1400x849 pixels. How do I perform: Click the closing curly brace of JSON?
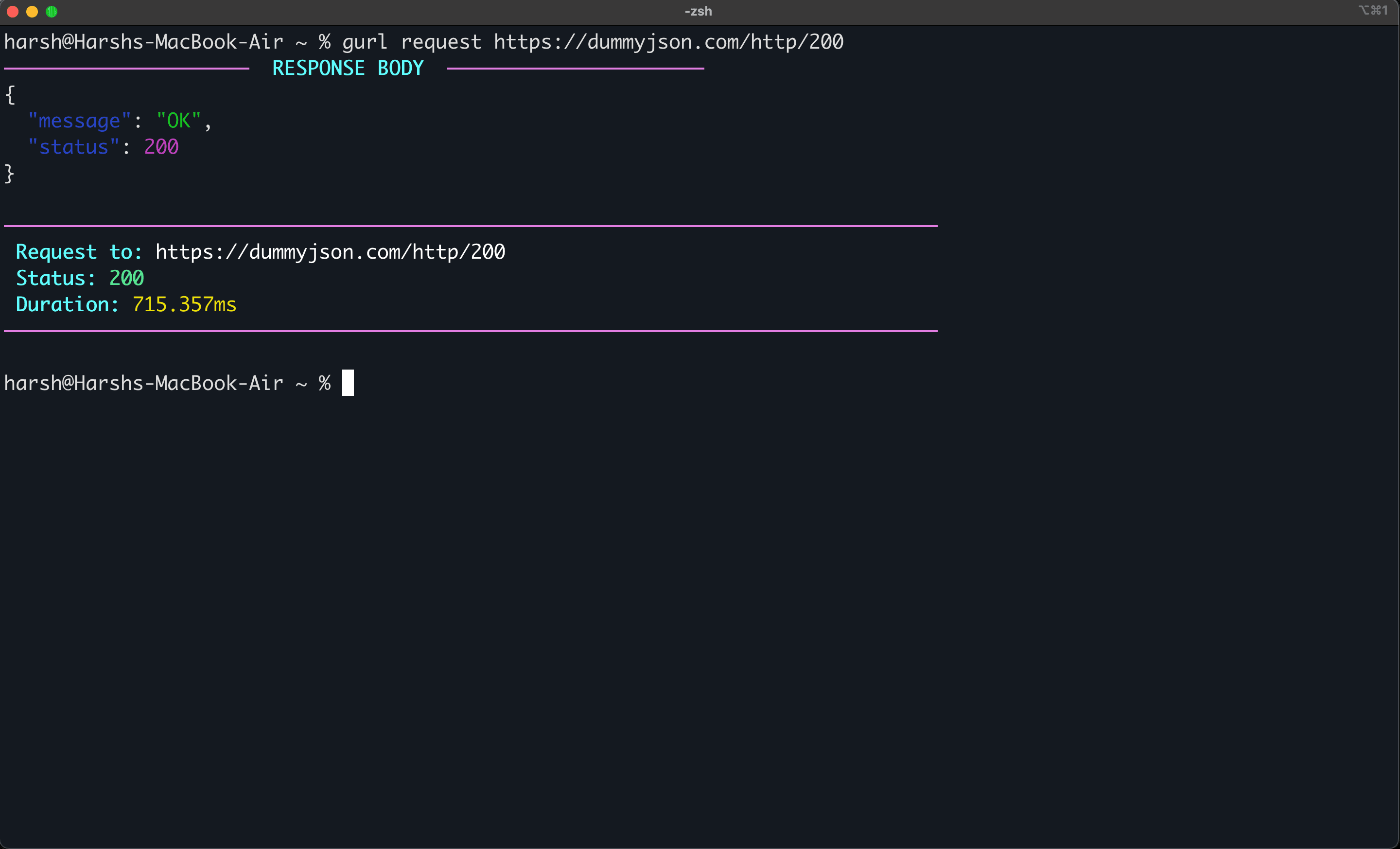click(10, 173)
